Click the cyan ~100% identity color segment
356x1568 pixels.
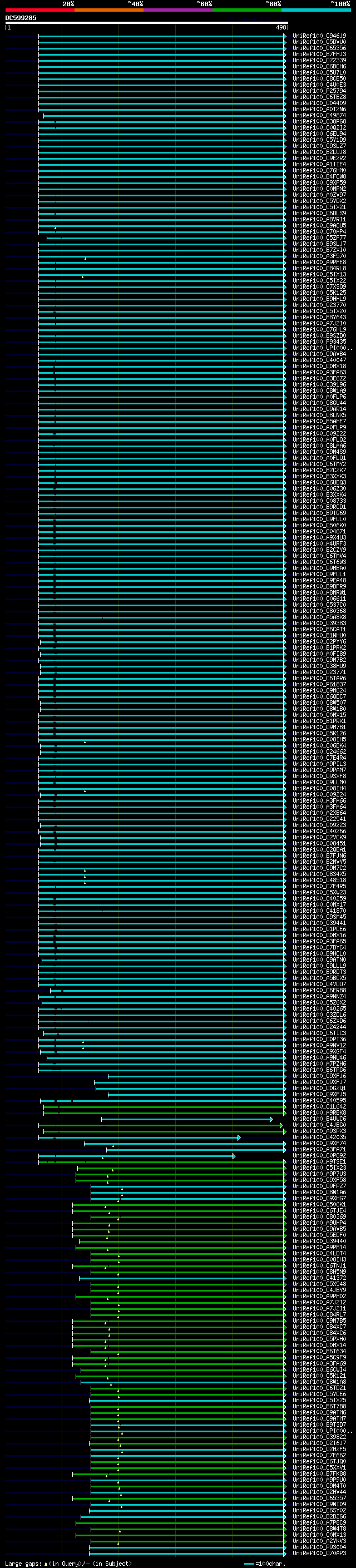point(316,10)
